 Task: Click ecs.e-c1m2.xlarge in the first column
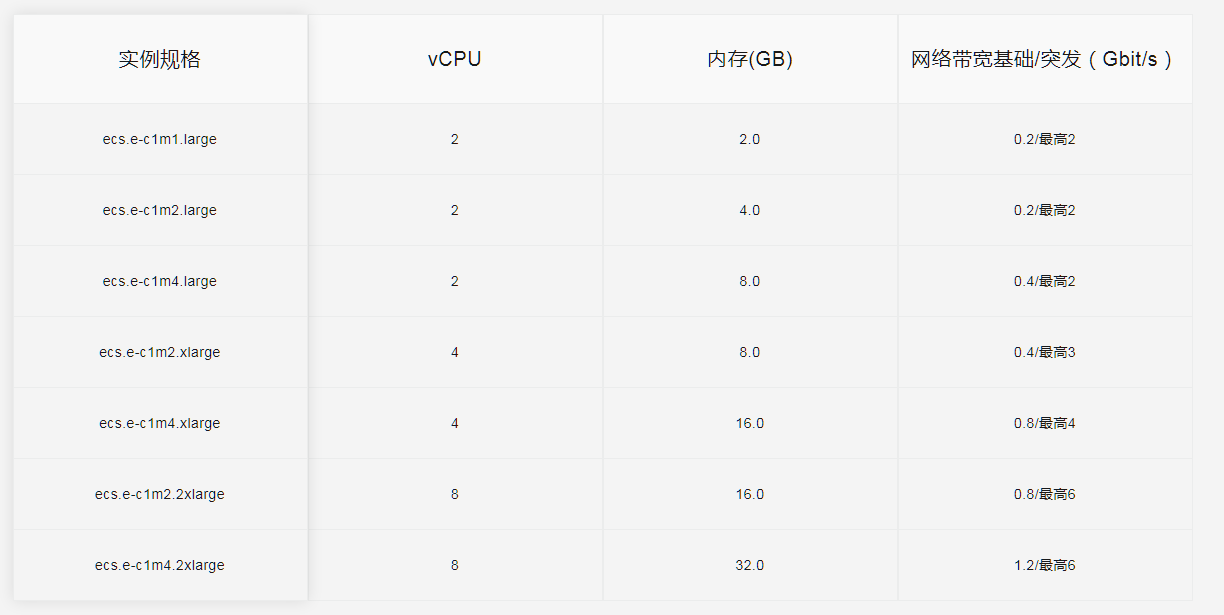click(160, 352)
